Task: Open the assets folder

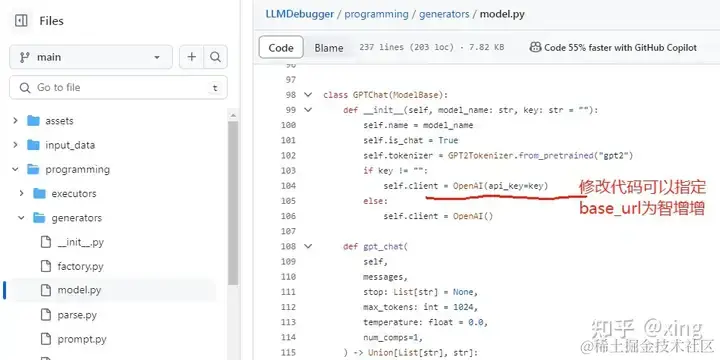Action: [x=59, y=121]
